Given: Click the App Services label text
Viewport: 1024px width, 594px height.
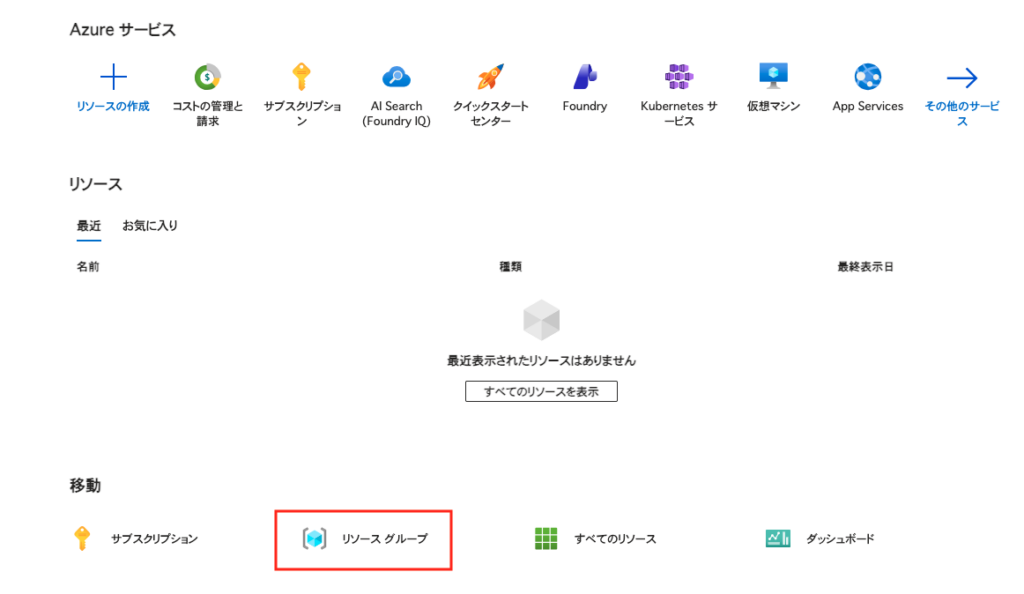Looking at the screenshot, I should click(x=867, y=106).
